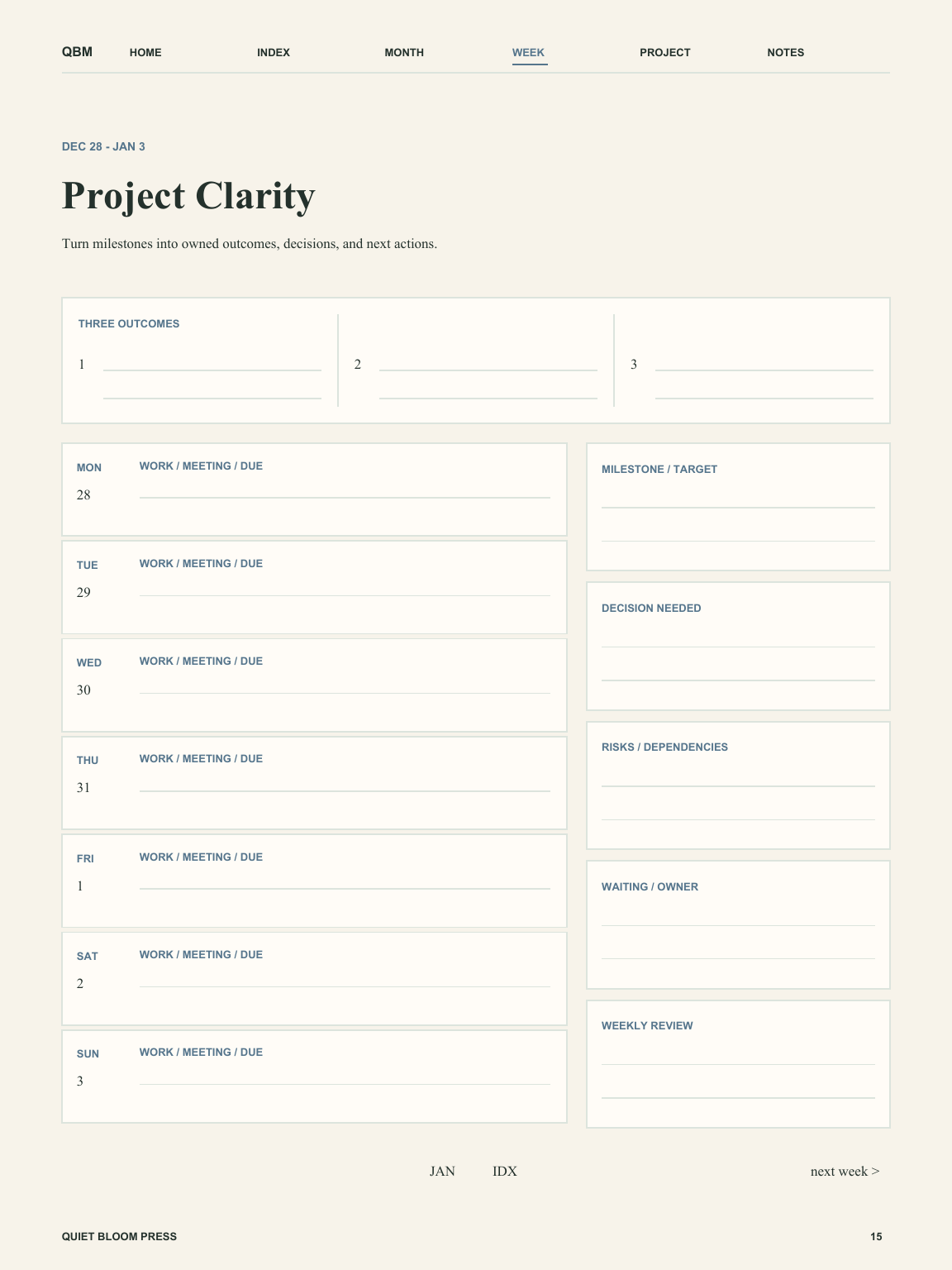Click the second outcome line
The width and height of the screenshot is (952, 1270).
(488, 365)
